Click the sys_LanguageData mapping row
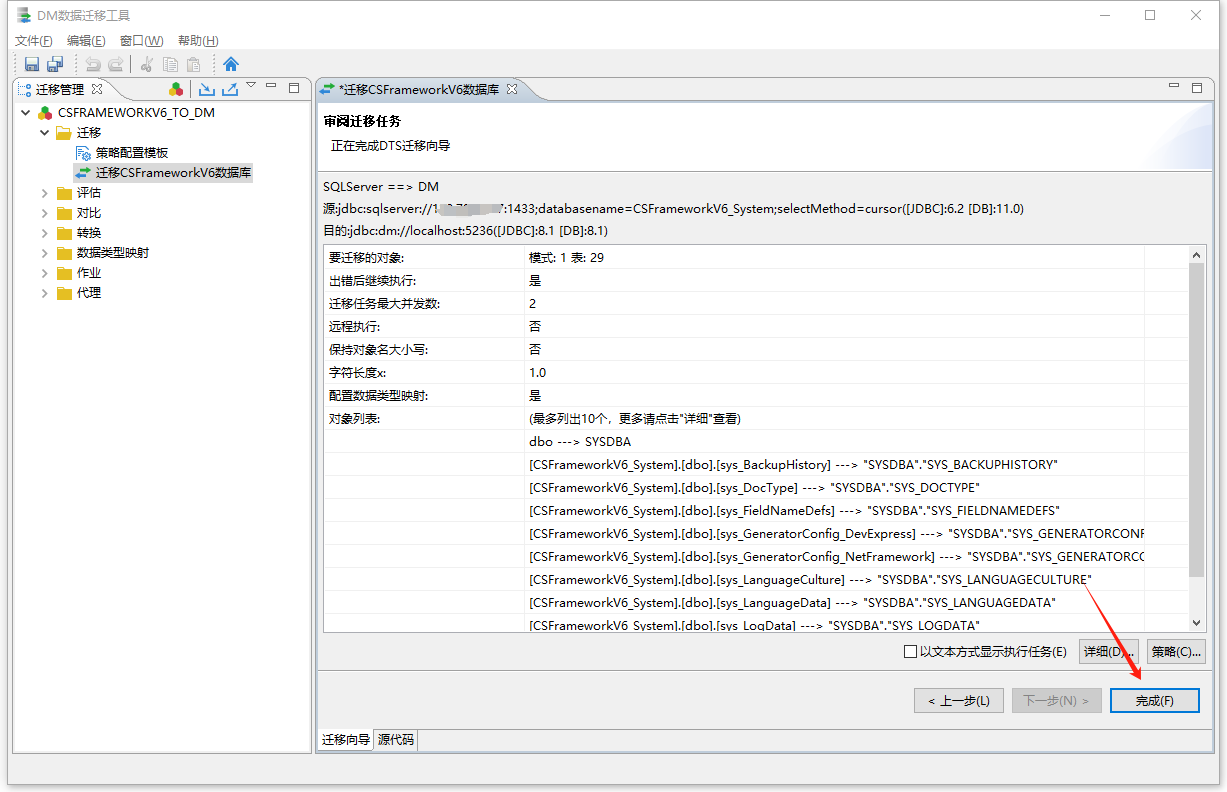Screen dimensions: 1227x792 pyautogui.click(x=755, y=603)
